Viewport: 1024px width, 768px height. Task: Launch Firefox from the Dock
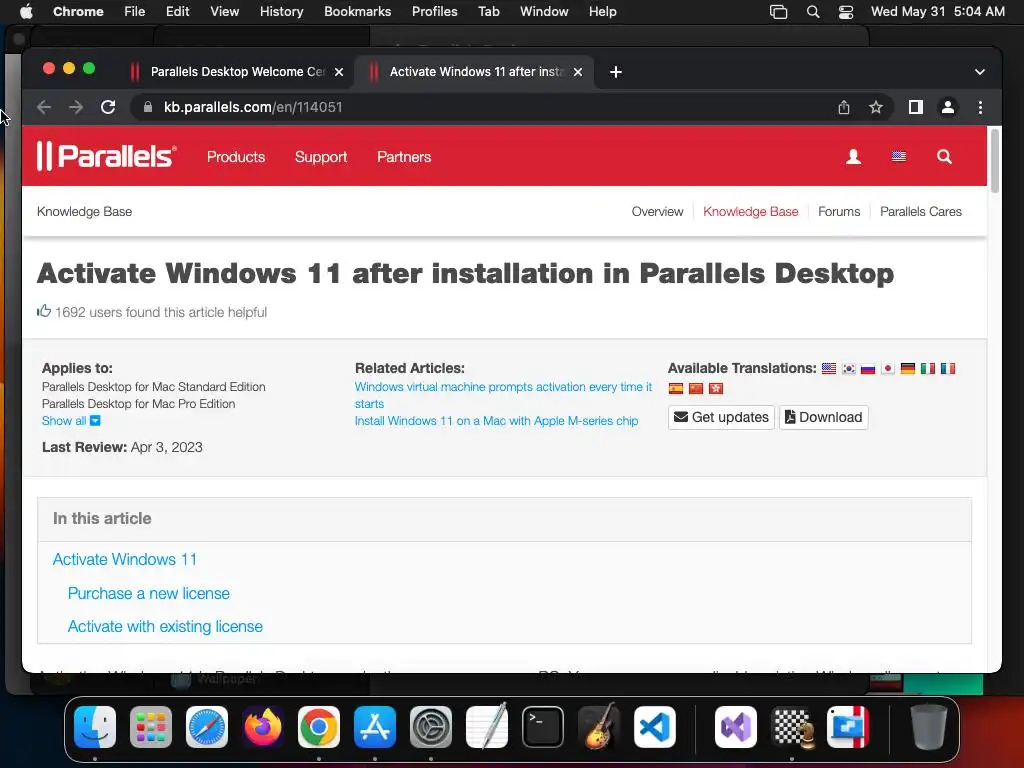tap(263, 727)
